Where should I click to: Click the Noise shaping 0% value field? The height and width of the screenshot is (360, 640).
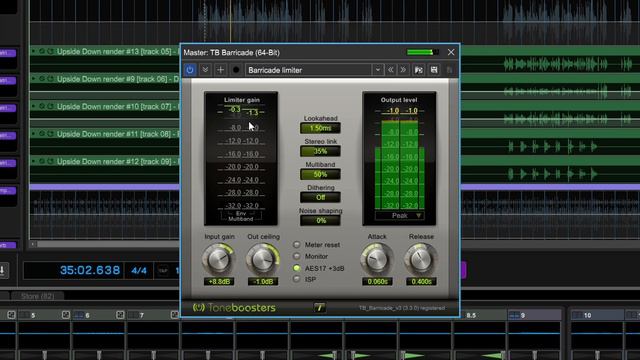(x=320, y=221)
